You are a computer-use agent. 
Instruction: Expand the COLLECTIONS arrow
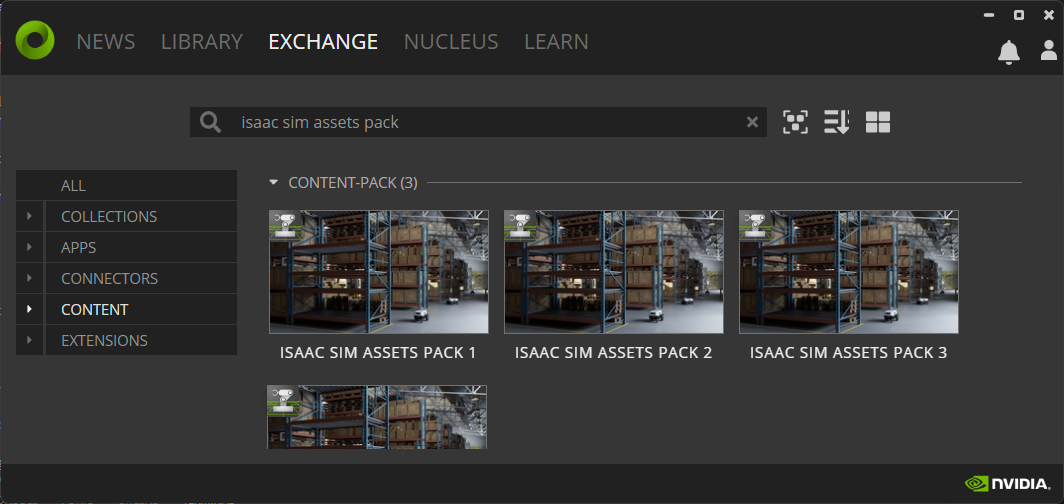29,216
